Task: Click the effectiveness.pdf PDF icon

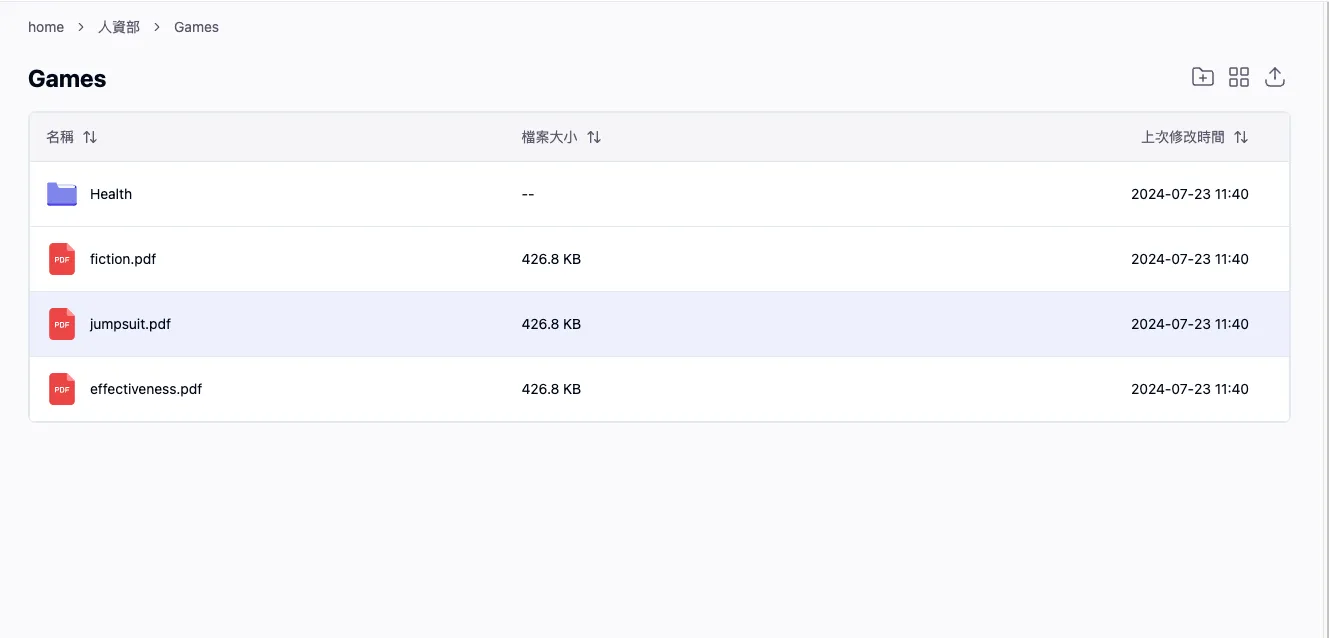Action: [62, 389]
